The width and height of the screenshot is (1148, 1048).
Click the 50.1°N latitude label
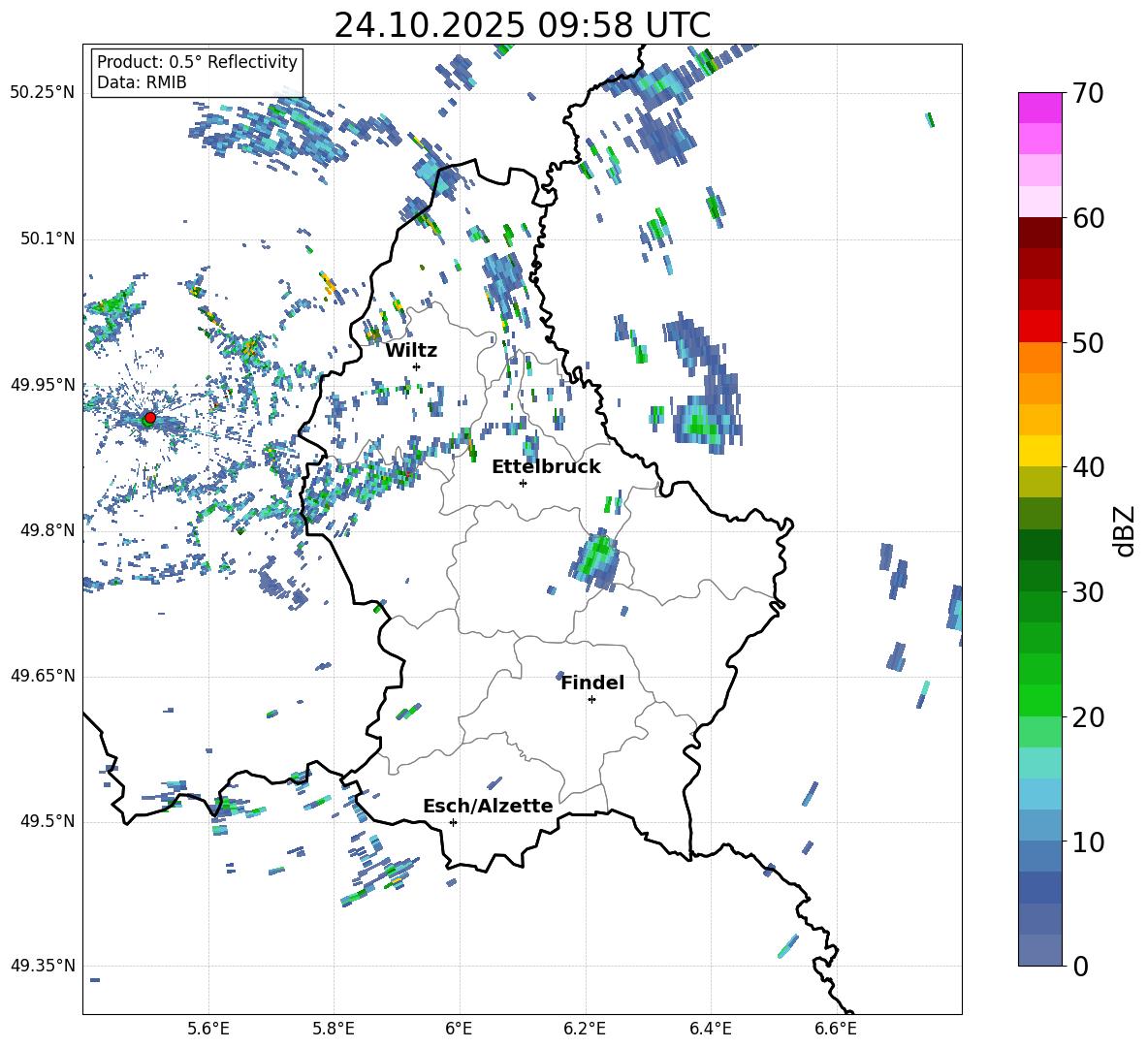click(48, 238)
